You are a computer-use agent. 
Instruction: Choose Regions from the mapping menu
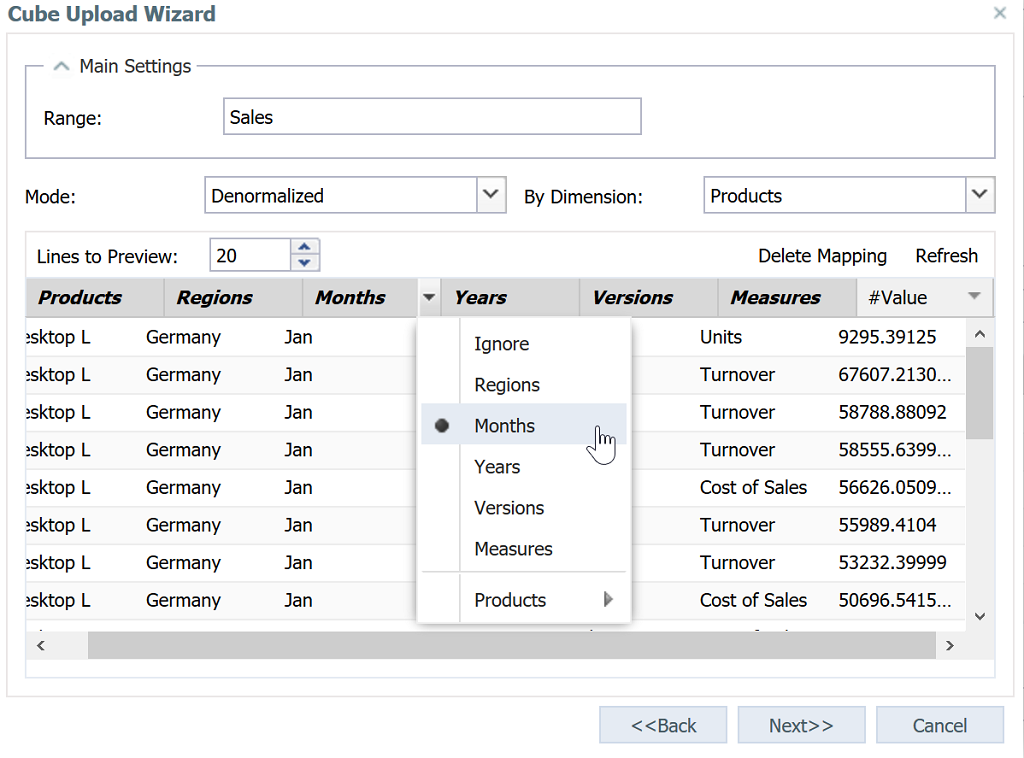(506, 385)
